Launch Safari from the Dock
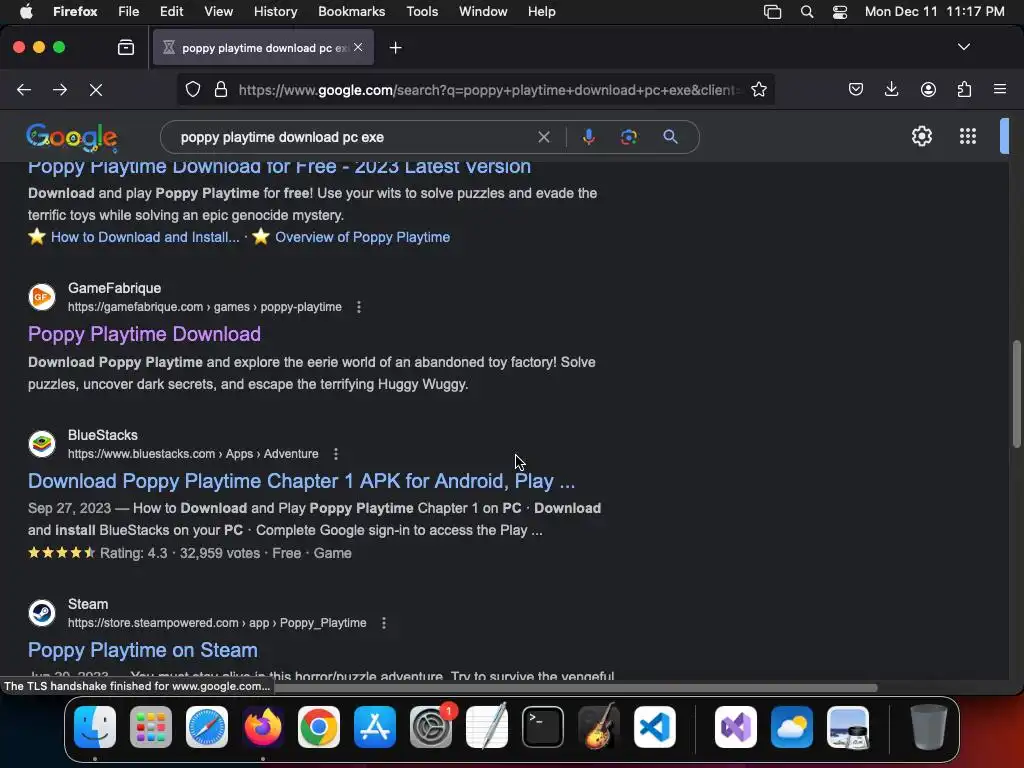The height and width of the screenshot is (768, 1024). tap(207, 727)
